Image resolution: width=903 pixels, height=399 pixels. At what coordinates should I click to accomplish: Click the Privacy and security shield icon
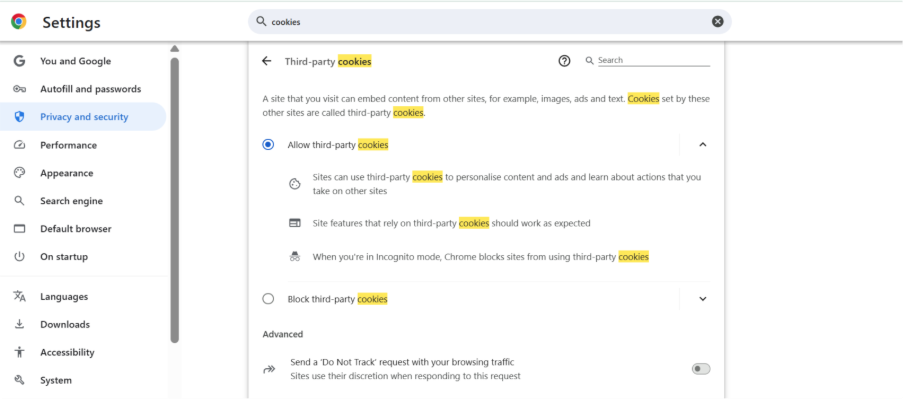pos(20,117)
